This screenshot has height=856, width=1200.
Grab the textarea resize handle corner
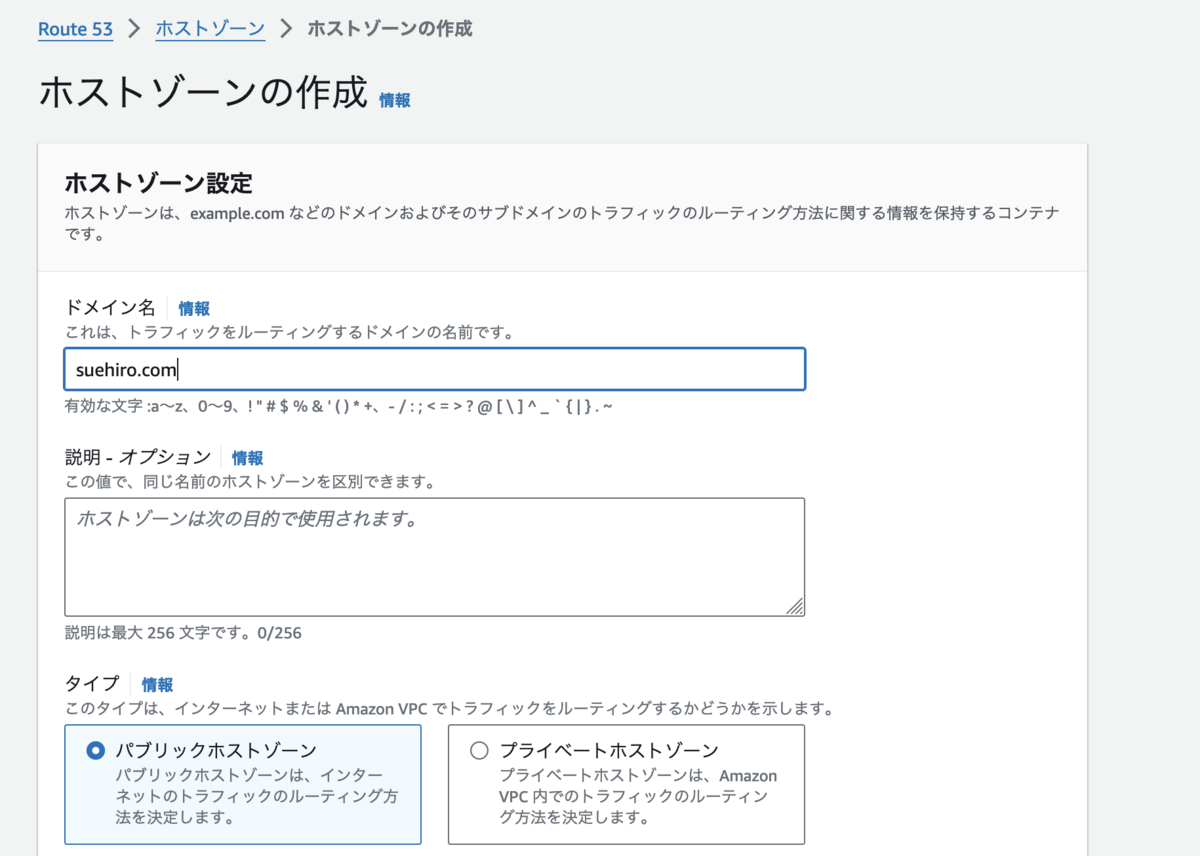pos(795,606)
